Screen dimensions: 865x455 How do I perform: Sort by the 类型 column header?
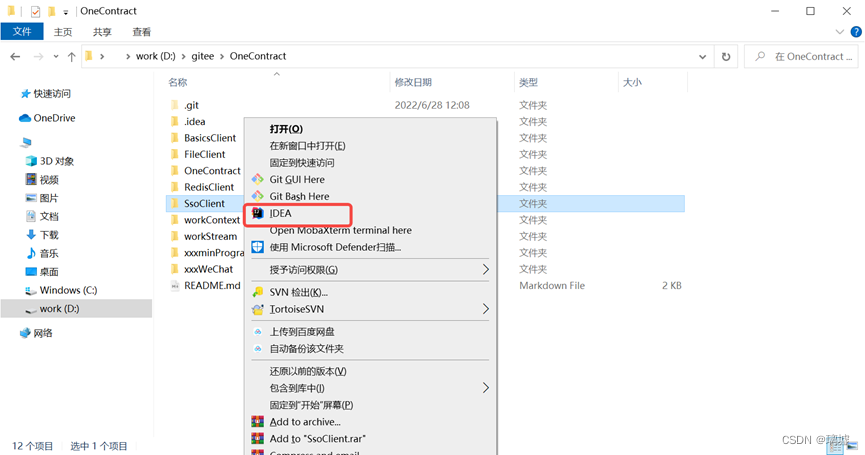coord(528,82)
